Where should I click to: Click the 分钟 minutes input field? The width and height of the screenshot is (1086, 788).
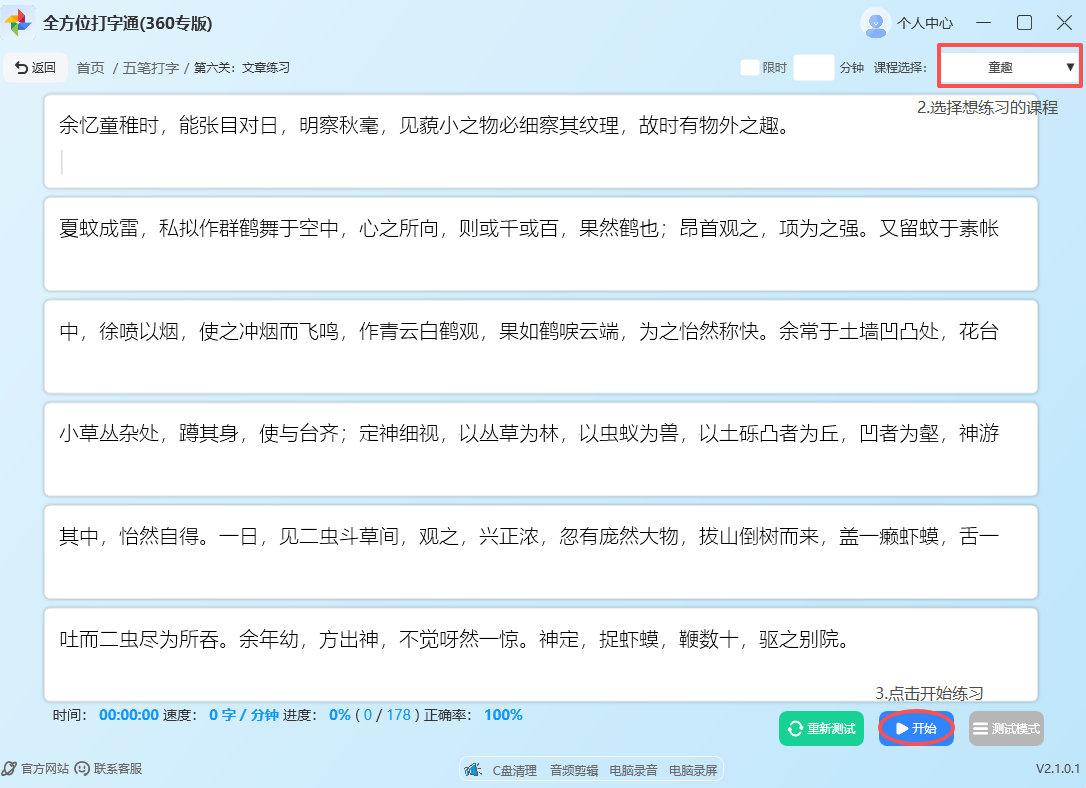point(814,66)
